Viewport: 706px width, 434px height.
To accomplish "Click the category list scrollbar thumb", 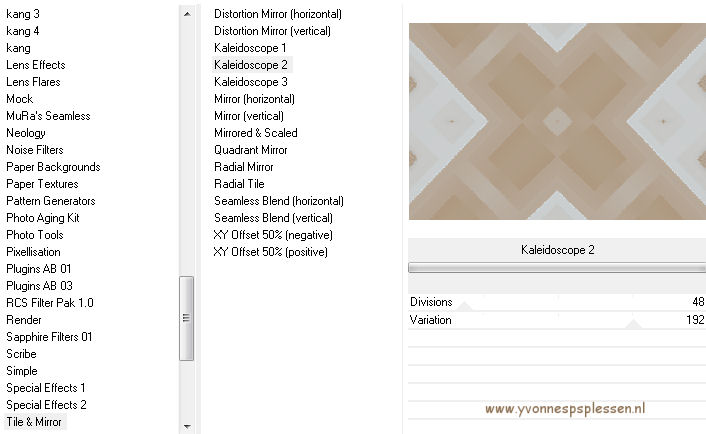I will (x=186, y=318).
